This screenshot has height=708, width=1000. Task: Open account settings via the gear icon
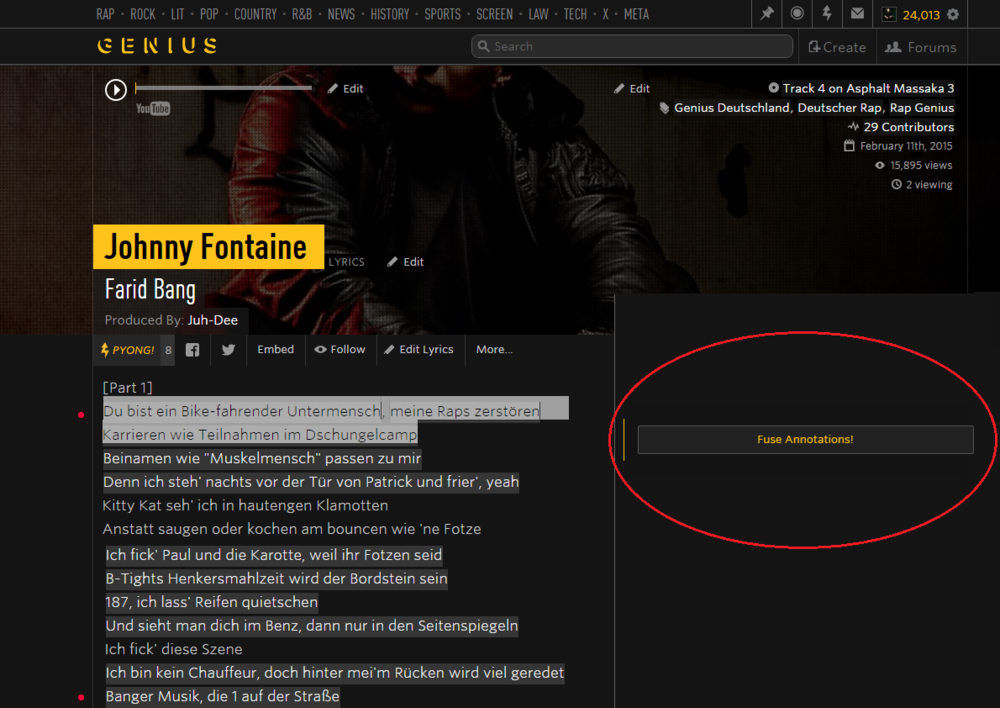[953, 13]
